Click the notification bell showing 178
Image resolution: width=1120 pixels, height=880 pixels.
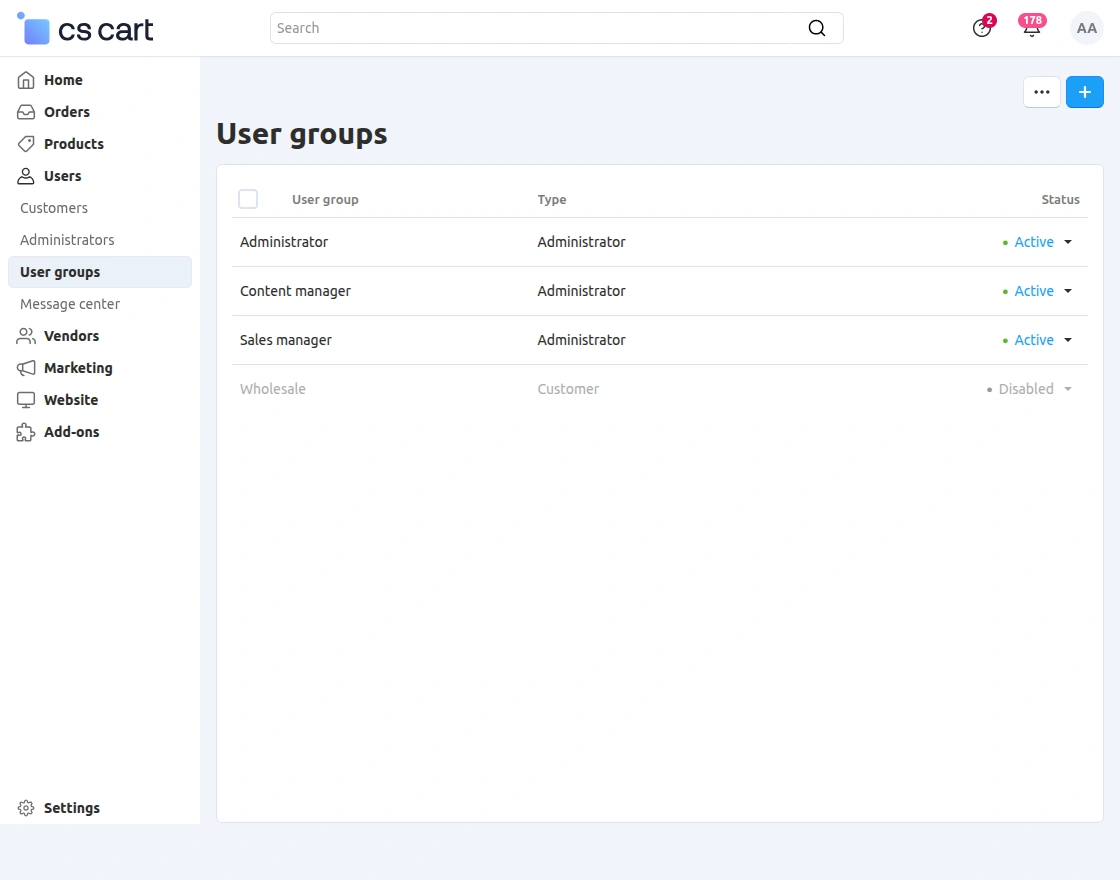tap(1031, 28)
